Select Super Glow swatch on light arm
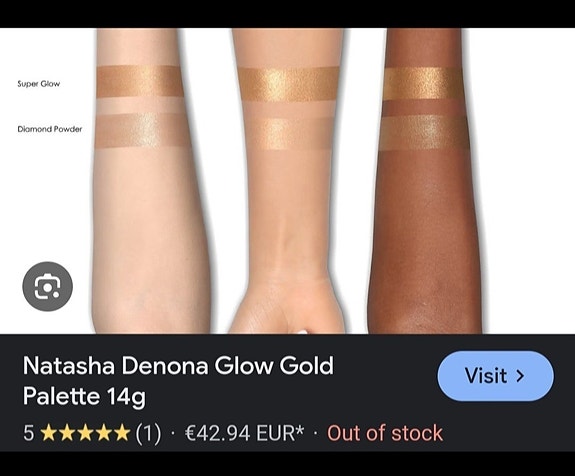This screenshot has height=476, width=575. (140, 81)
